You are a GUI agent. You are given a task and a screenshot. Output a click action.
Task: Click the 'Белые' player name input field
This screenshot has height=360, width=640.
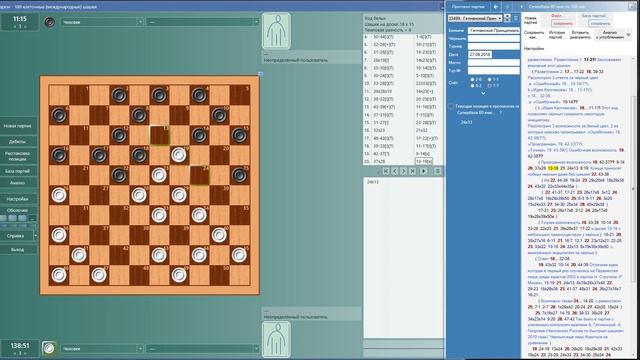[493, 30]
